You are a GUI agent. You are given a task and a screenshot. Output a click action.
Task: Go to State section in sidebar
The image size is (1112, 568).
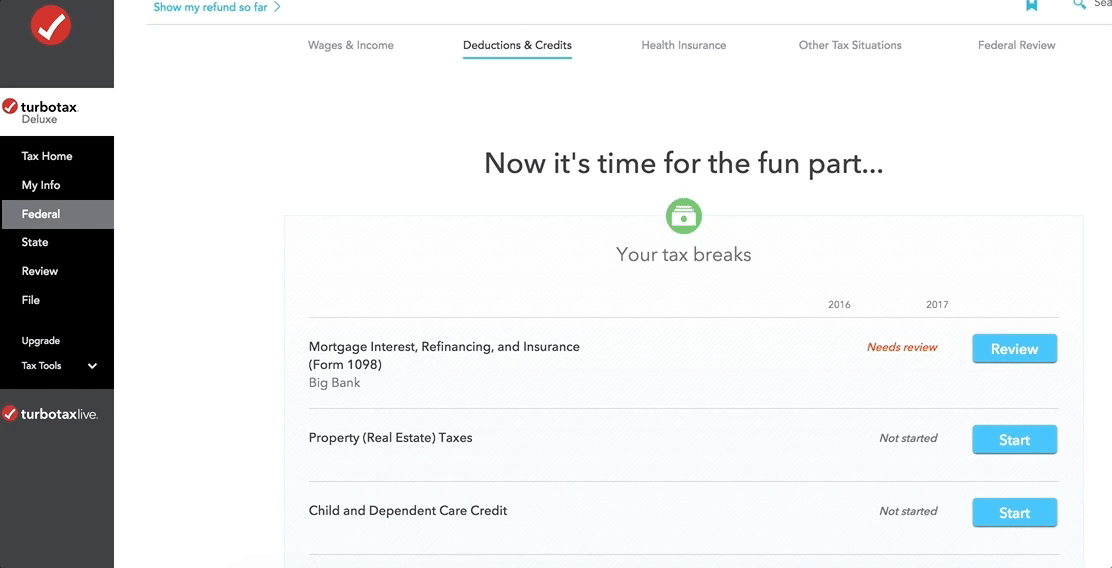pos(35,242)
